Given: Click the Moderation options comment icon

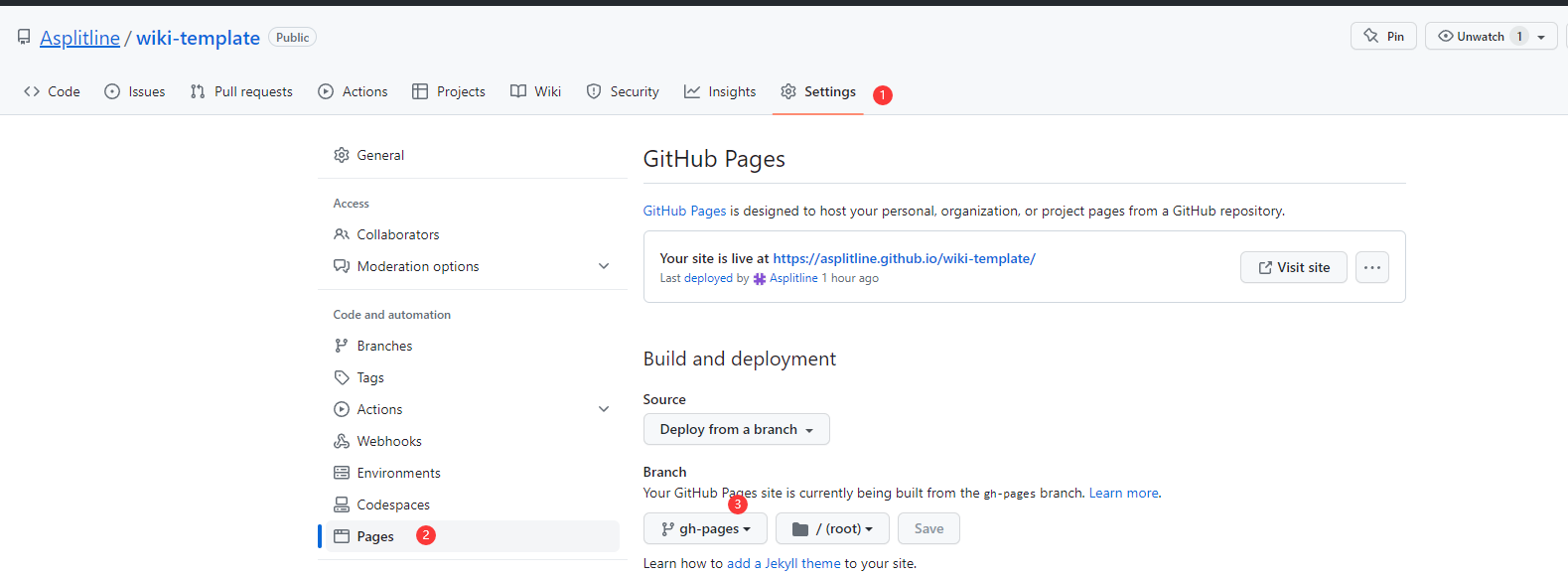Looking at the screenshot, I should [x=342, y=266].
